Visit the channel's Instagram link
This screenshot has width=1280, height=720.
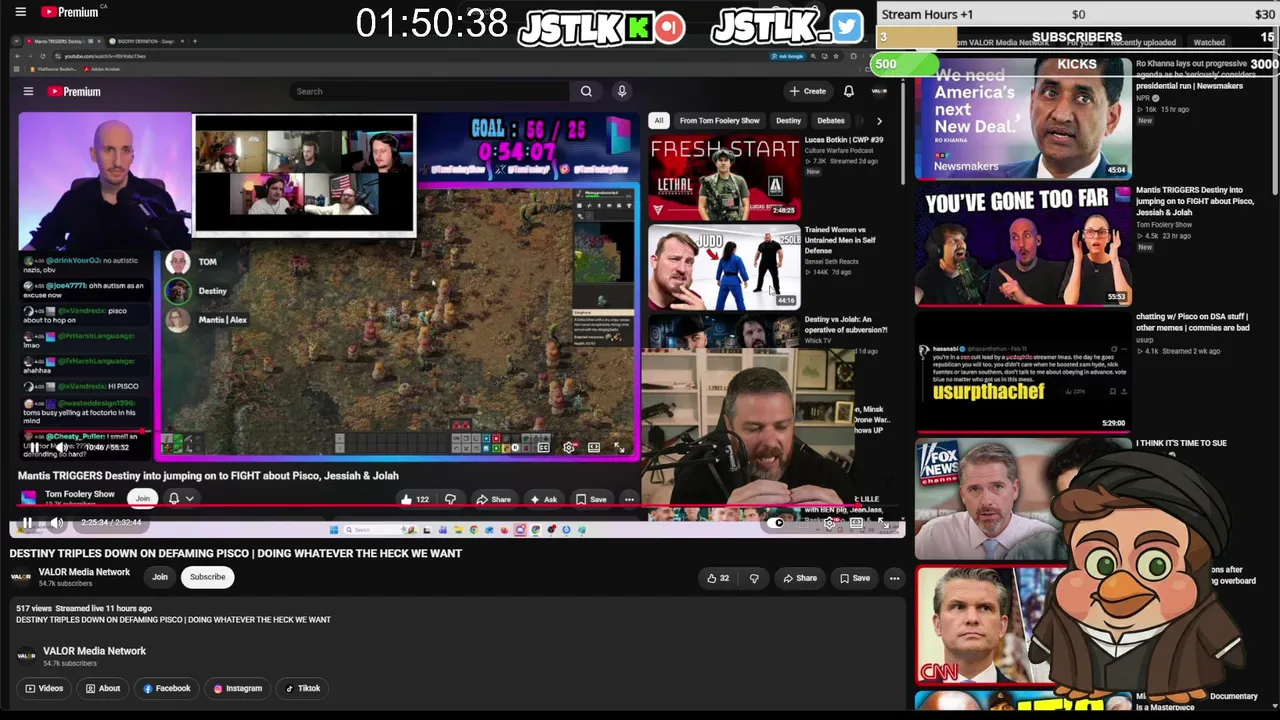(237, 688)
